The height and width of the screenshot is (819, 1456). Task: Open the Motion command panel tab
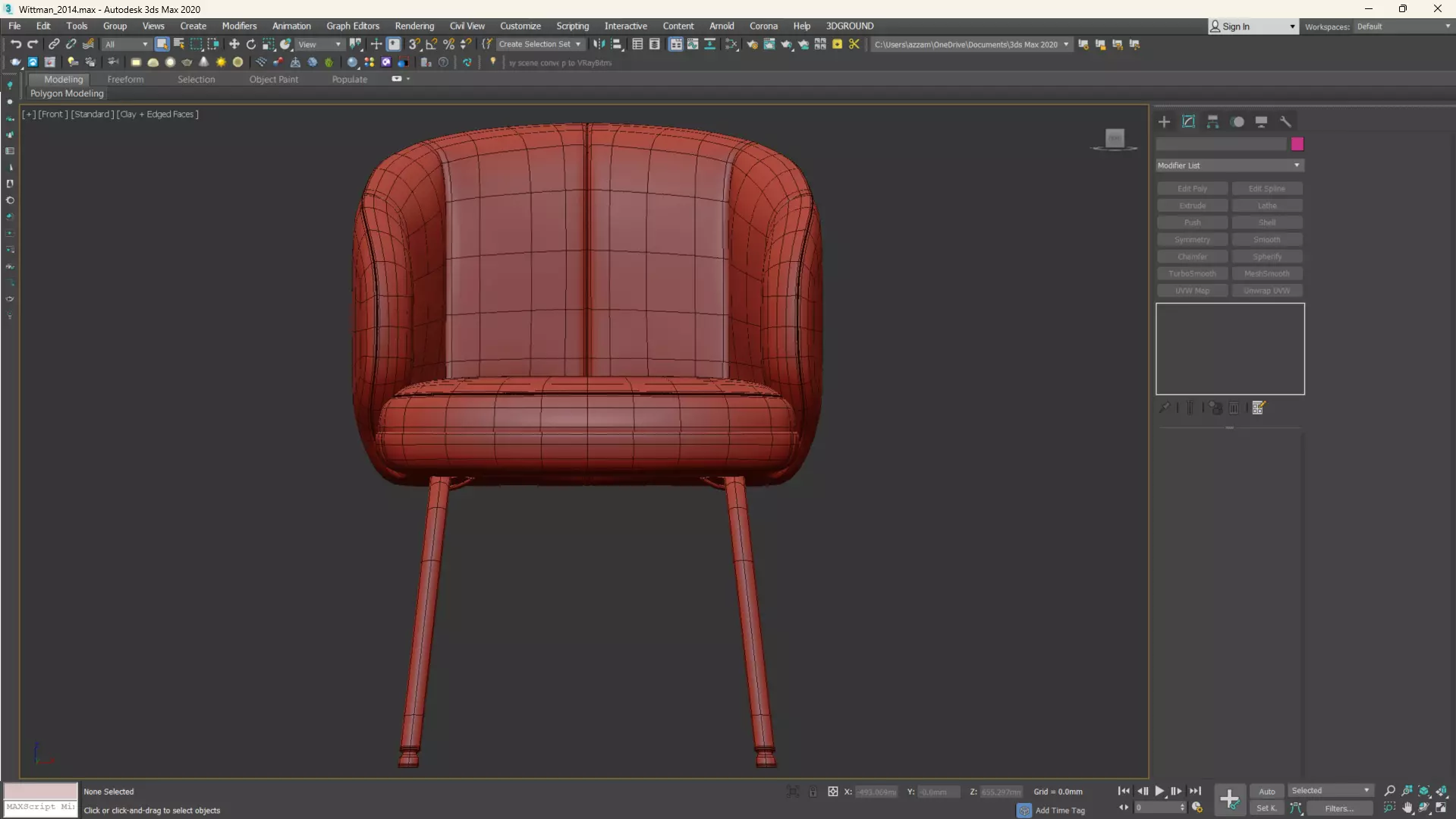pos(1237,121)
